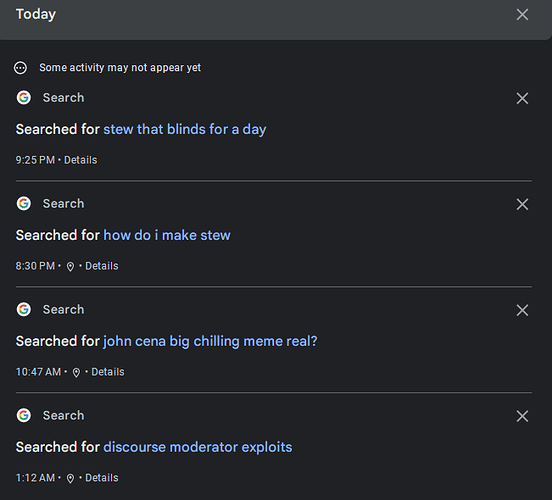View Details for the 1:12 AM search

click(102, 478)
